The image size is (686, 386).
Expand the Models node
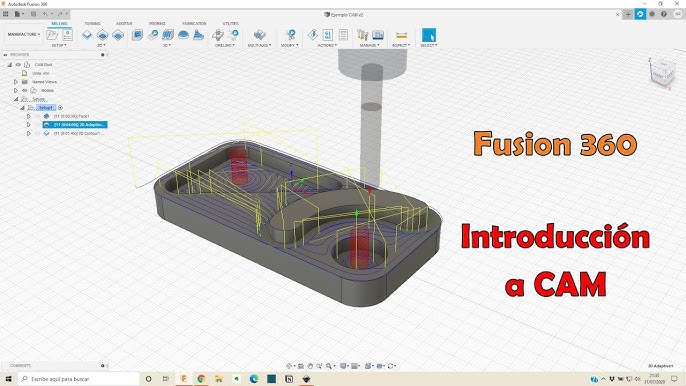[16, 90]
